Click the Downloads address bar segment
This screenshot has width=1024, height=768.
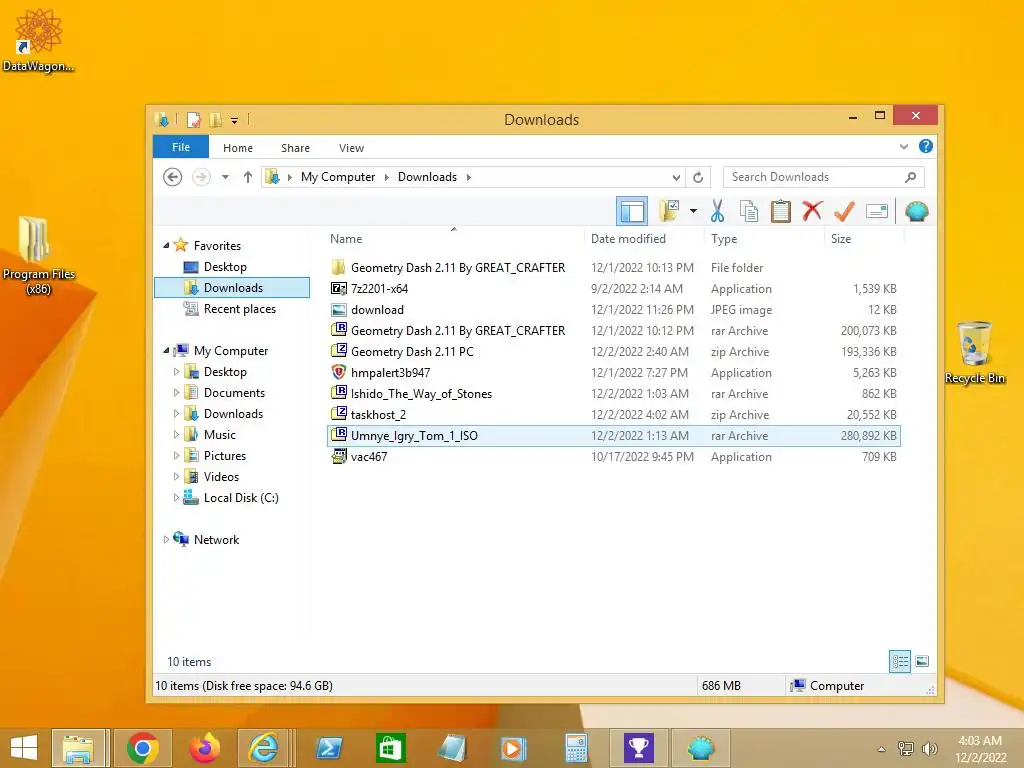pos(427,177)
